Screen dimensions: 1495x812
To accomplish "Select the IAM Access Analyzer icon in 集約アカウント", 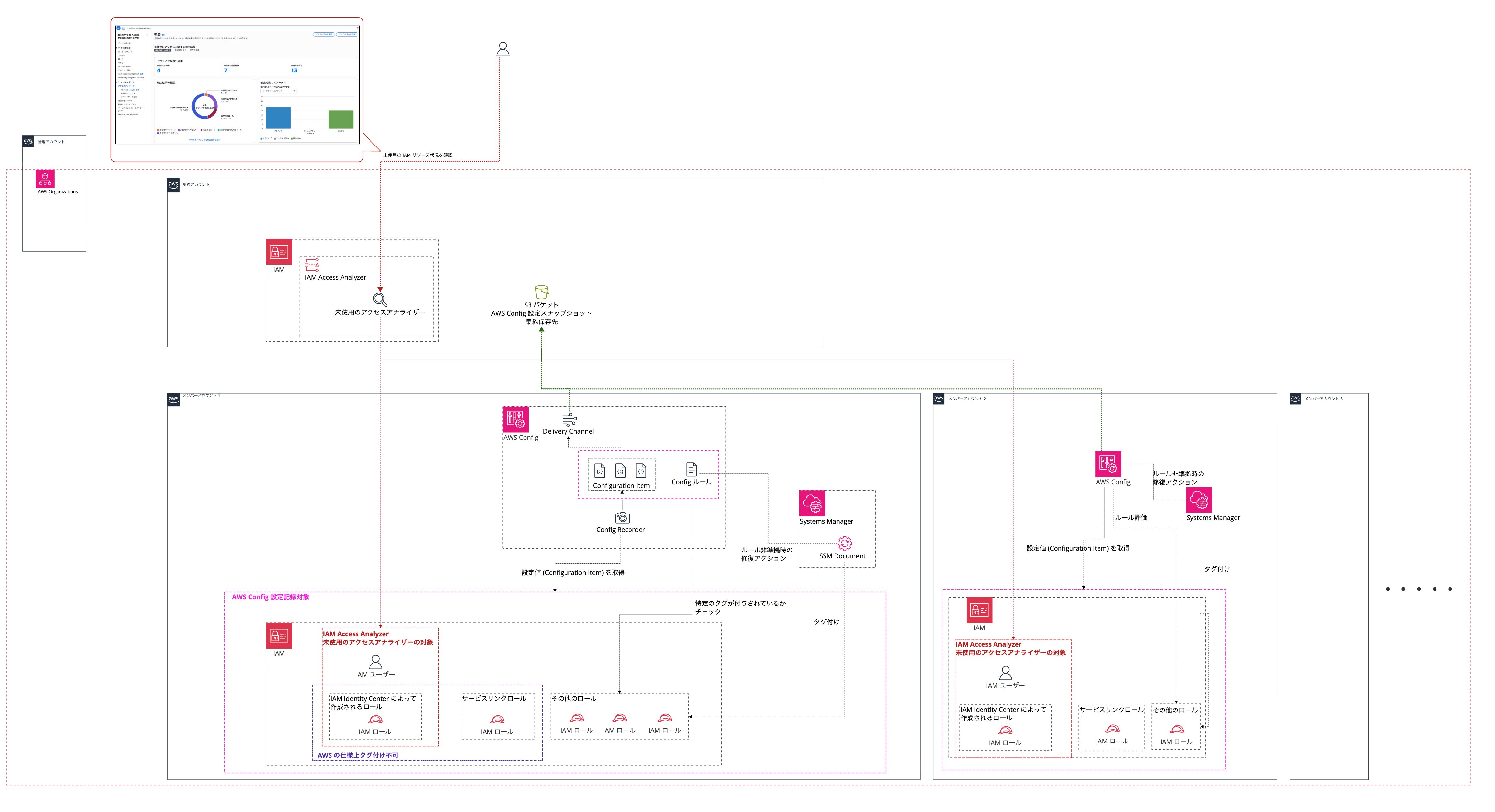I will coord(312,265).
